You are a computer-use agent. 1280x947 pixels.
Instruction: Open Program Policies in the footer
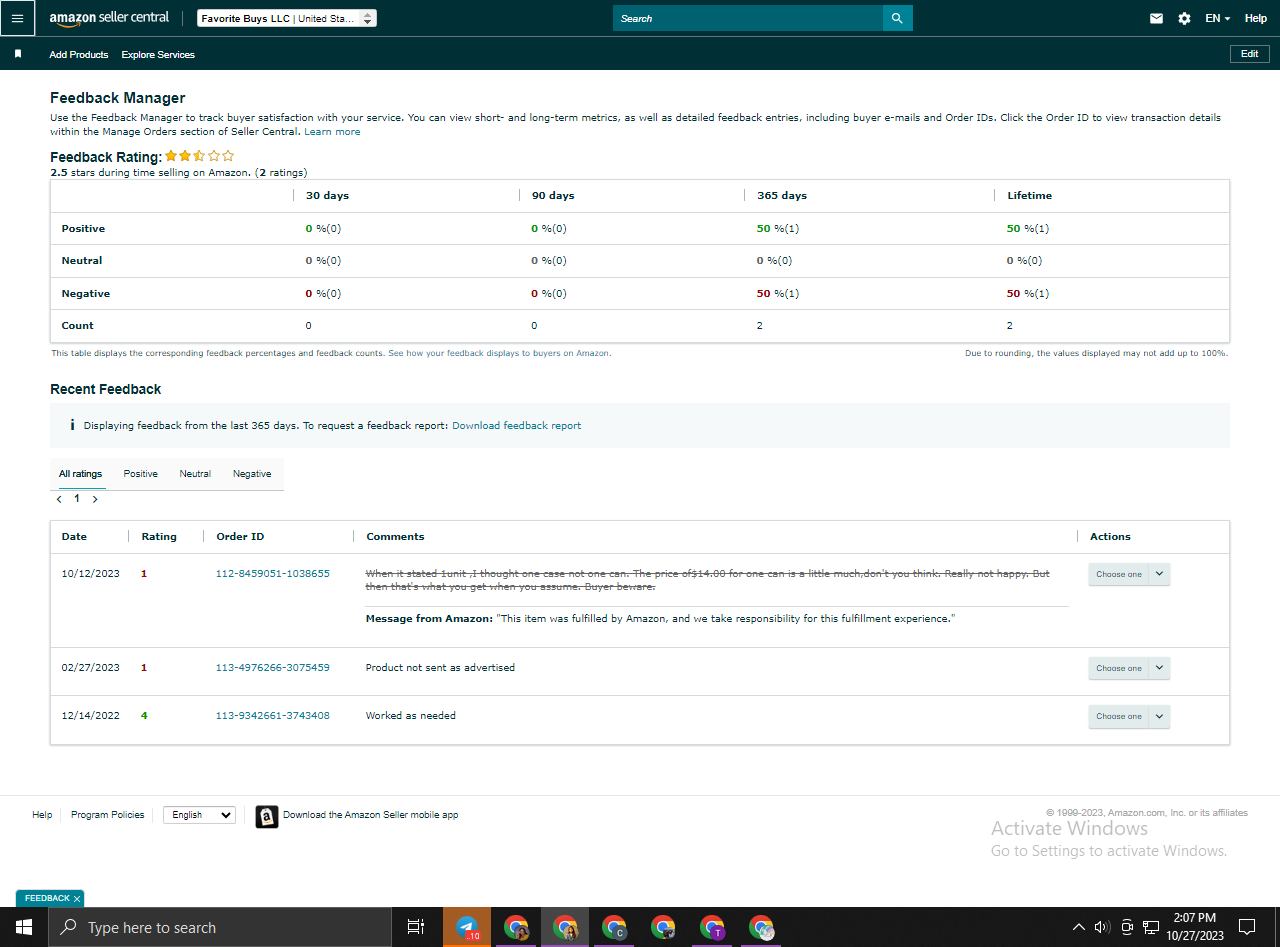click(108, 815)
